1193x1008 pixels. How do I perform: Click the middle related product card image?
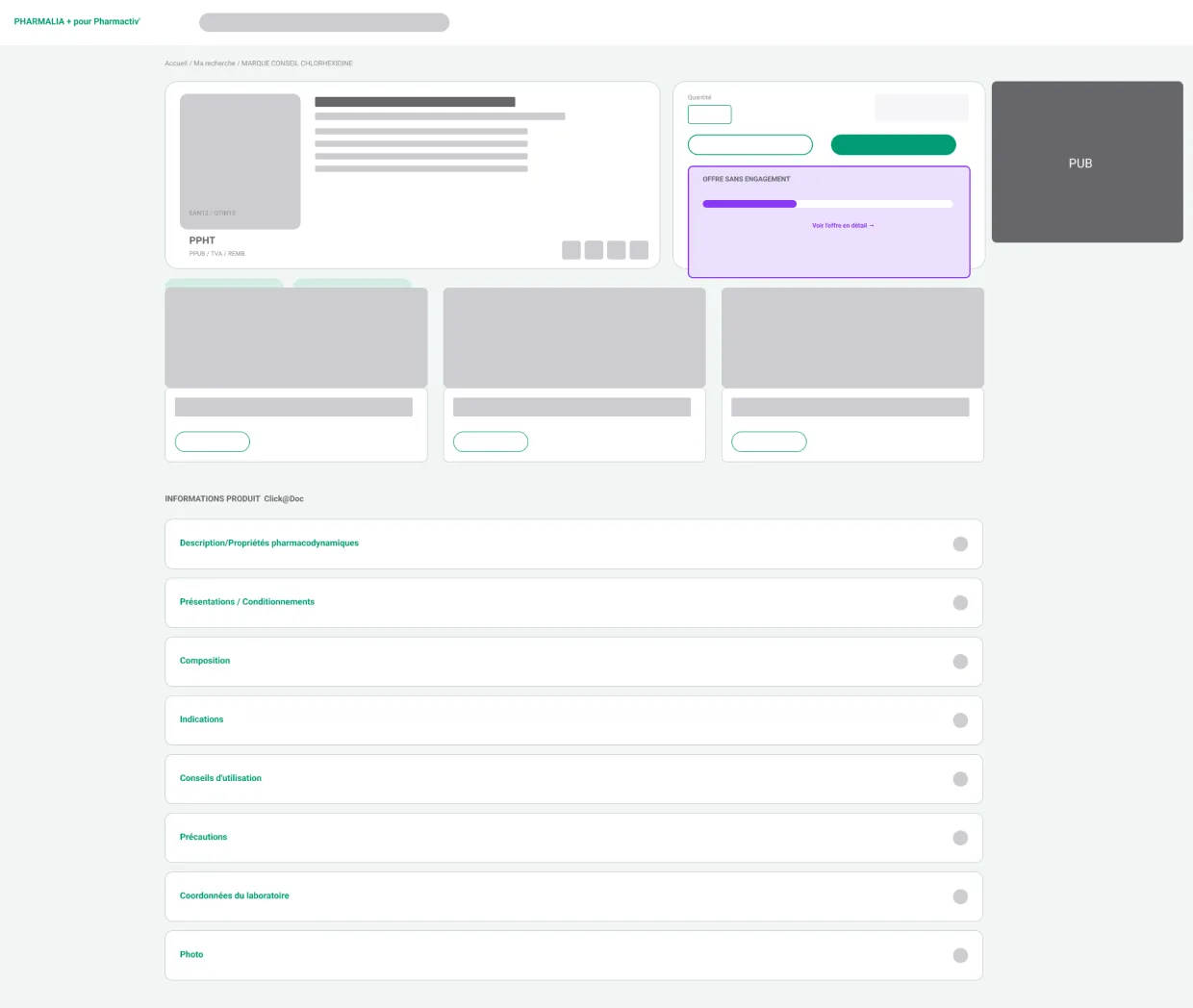(x=574, y=338)
